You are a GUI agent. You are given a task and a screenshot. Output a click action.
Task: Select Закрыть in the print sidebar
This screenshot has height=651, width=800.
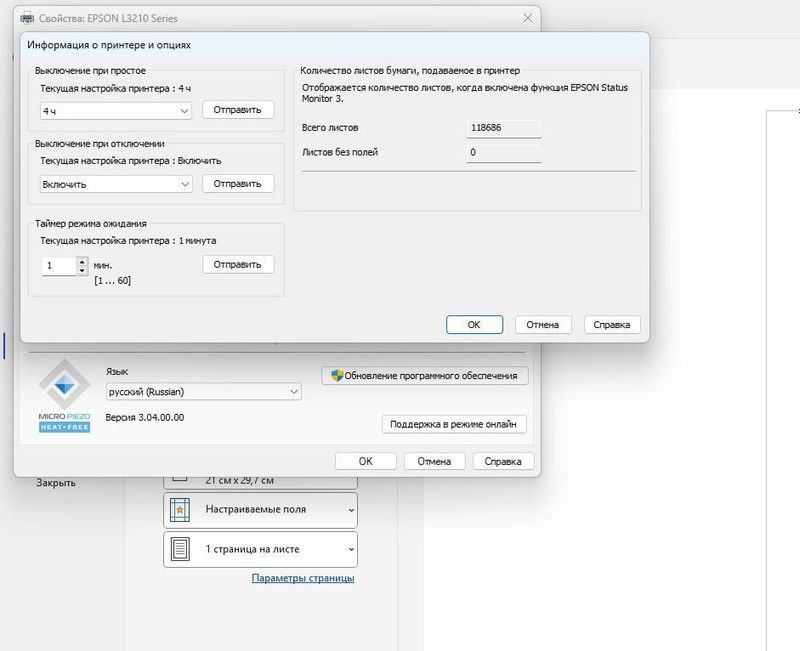point(56,483)
